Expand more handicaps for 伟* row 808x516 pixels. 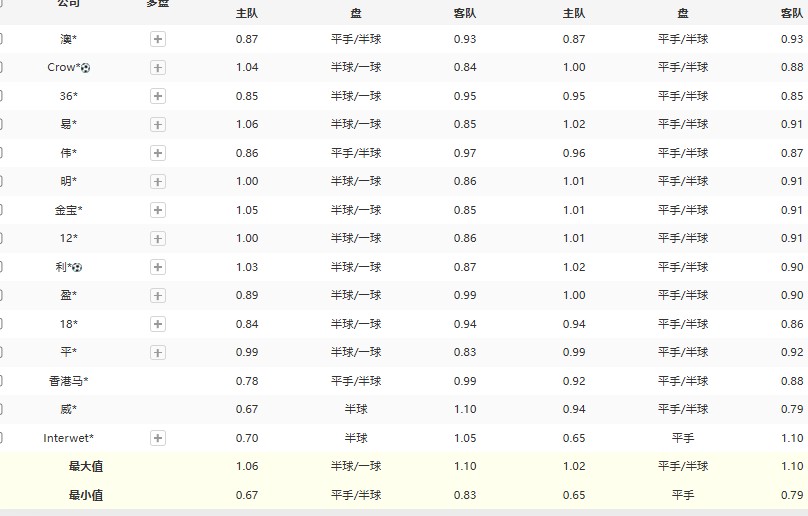[x=158, y=153]
